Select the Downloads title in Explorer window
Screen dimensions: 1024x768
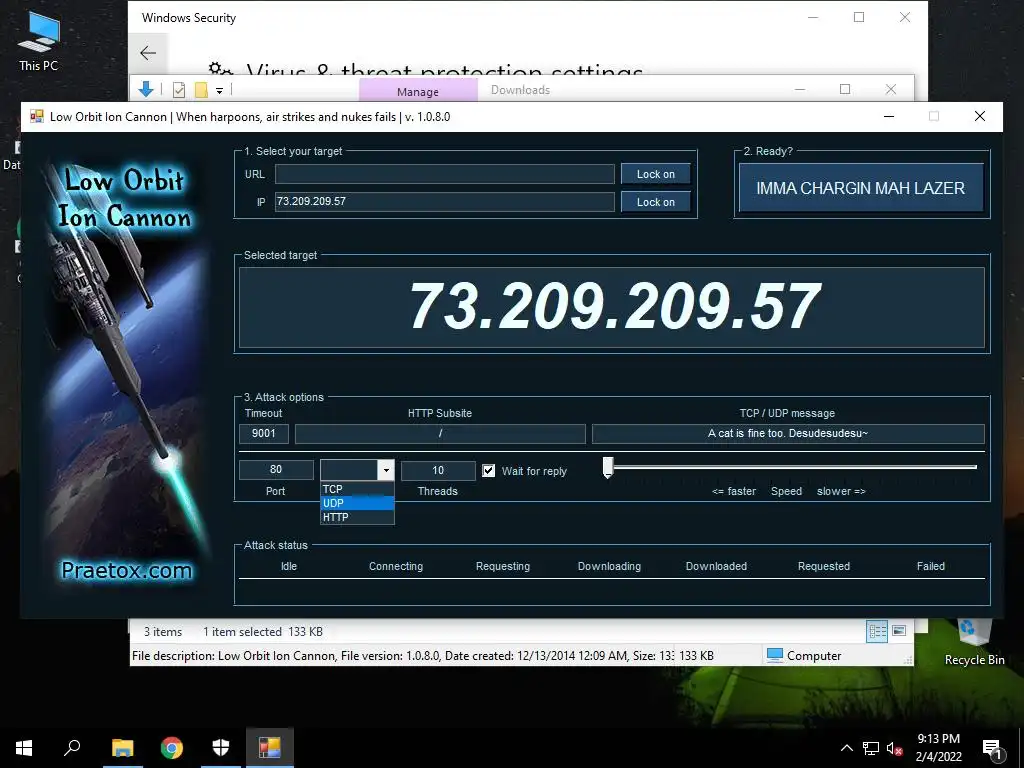point(520,90)
